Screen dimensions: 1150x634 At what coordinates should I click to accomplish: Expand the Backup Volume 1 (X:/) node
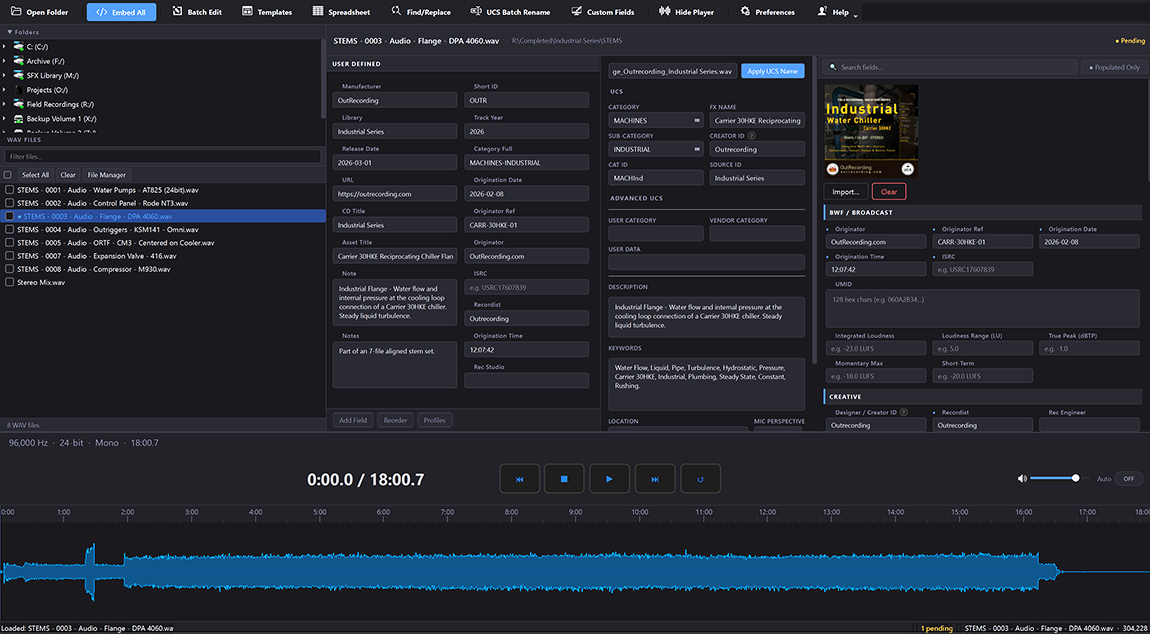(x=4, y=119)
